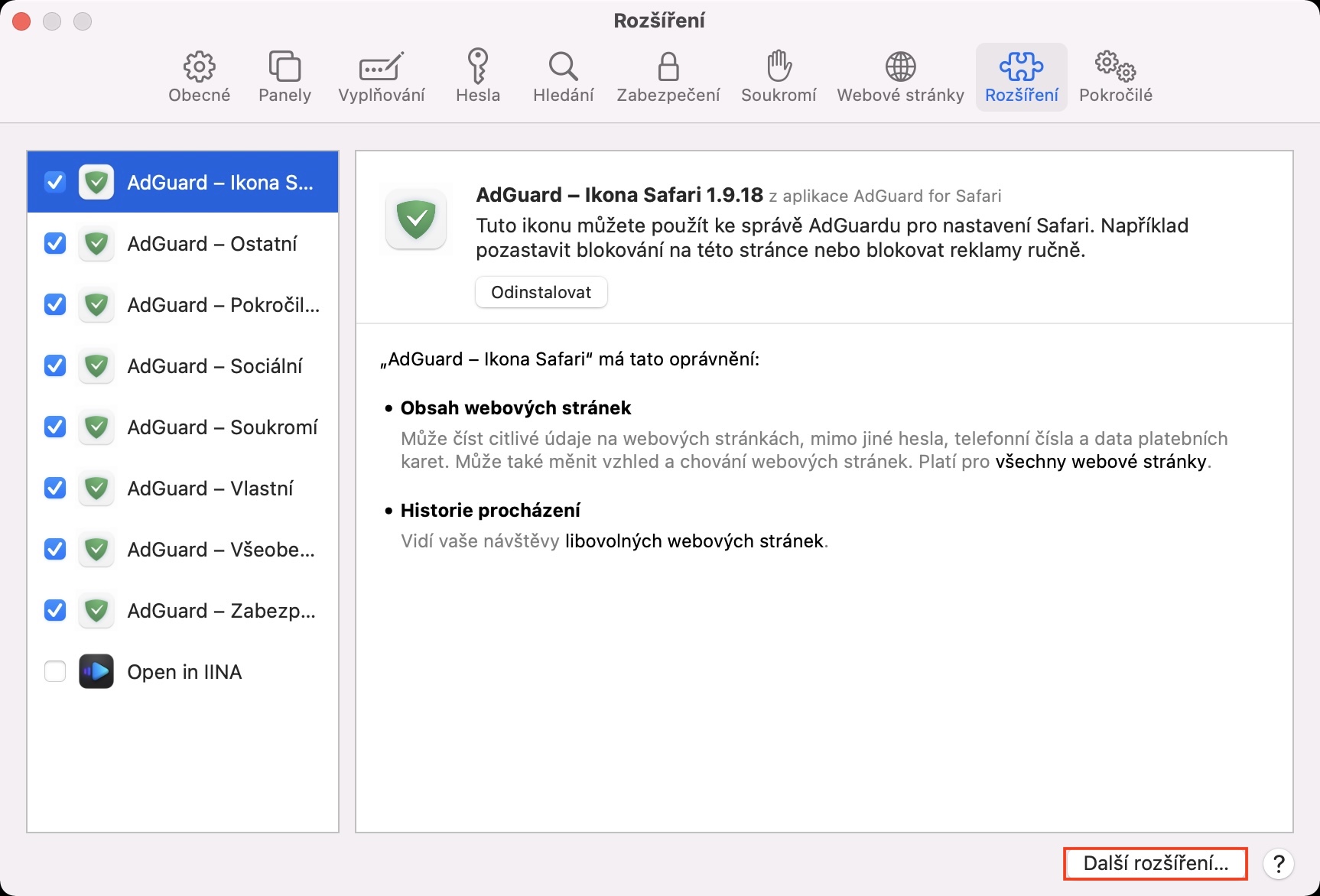This screenshot has width=1320, height=896.
Task: Switch to the Pokročilé tab
Action: click(x=1115, y=77)
